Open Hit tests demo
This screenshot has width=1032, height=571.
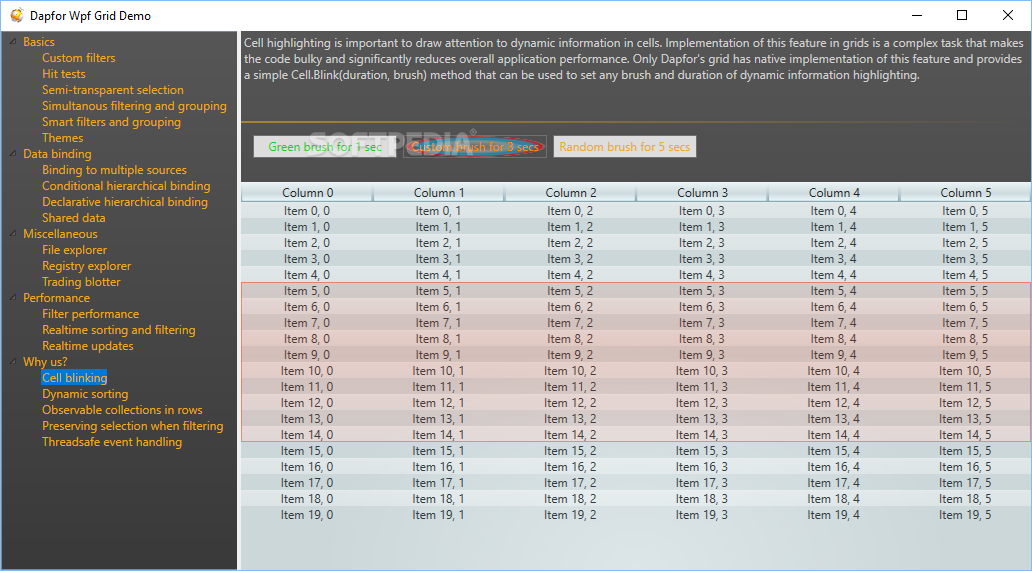63,74
